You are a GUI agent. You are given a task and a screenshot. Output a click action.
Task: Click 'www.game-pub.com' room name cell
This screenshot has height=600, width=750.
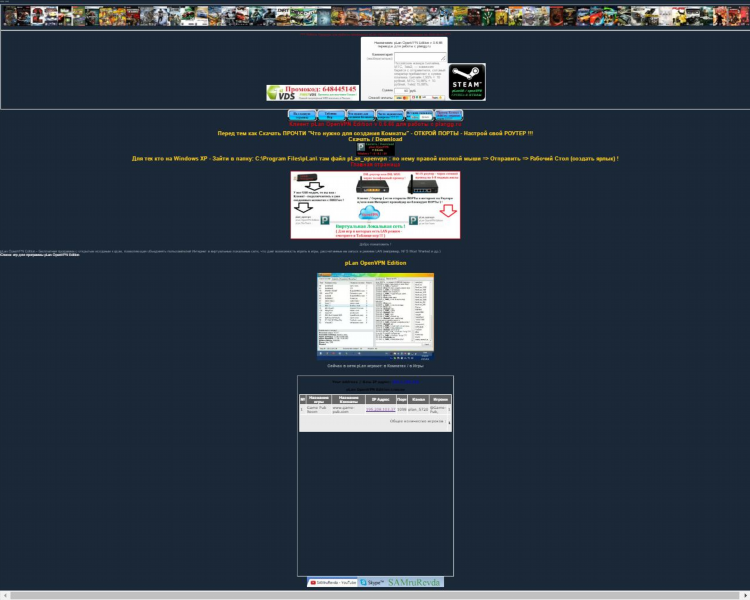[347, 410]
